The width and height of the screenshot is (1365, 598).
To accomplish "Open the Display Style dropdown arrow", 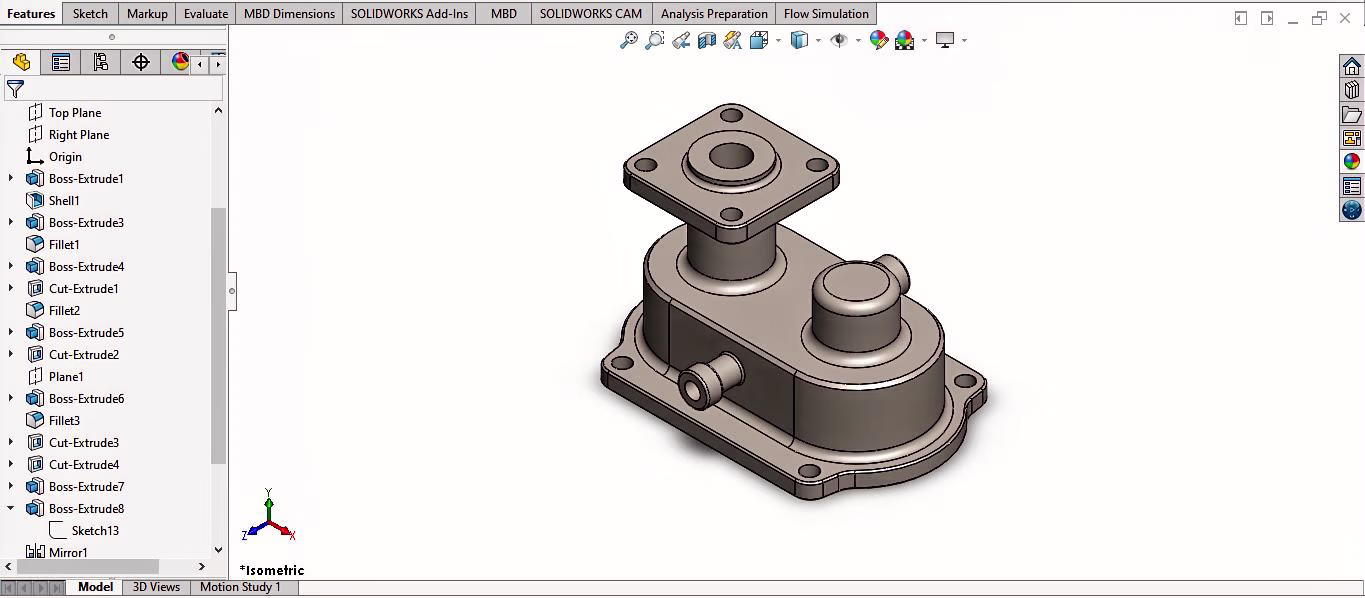I will tap(818, 41).
